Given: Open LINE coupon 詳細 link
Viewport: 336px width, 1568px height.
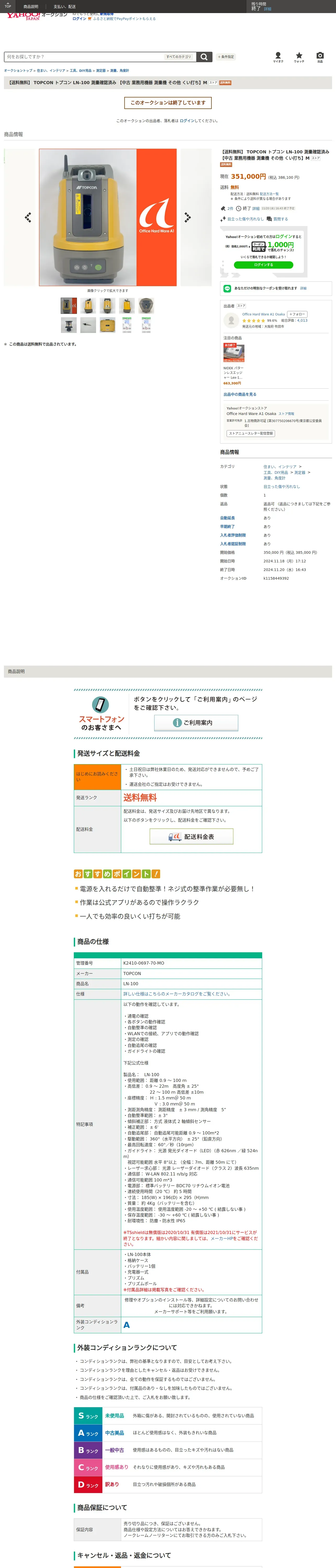Looking at the screenshot, I should click(x=303, y=288).
